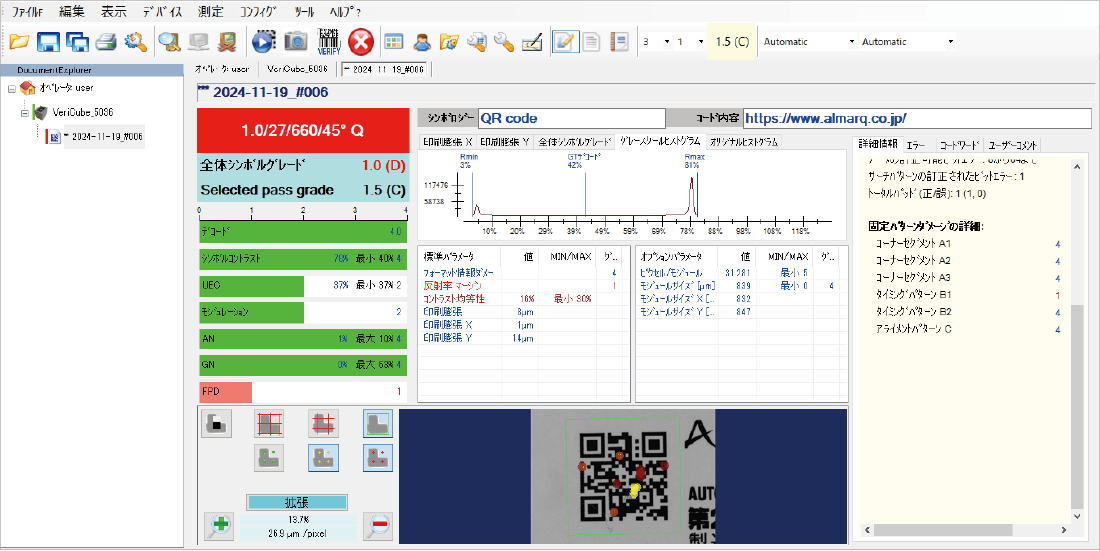
Task: Open the 表示 menu
Action: [113, 11]
